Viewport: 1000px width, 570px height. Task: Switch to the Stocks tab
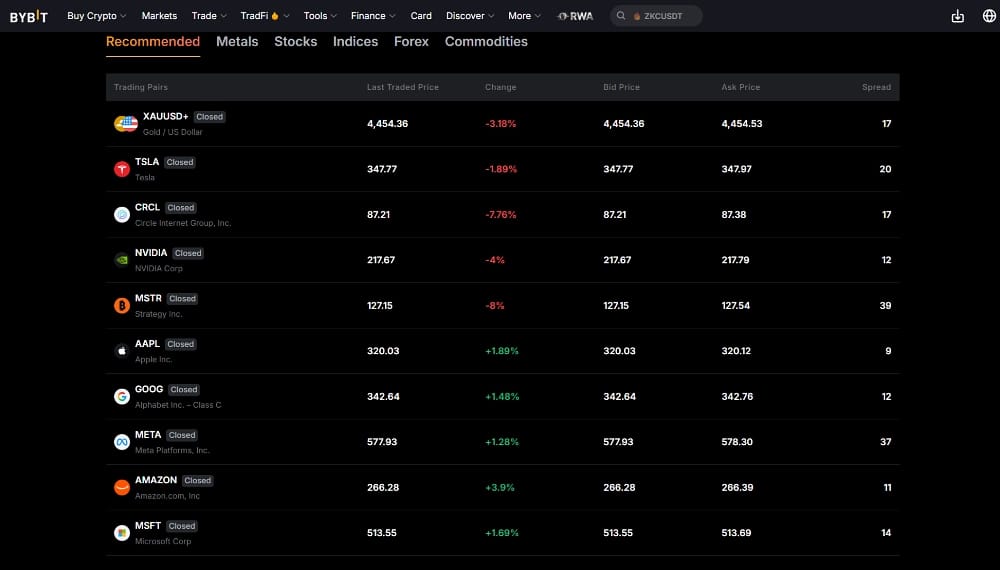pyautogui.click(x=295, y=42)
